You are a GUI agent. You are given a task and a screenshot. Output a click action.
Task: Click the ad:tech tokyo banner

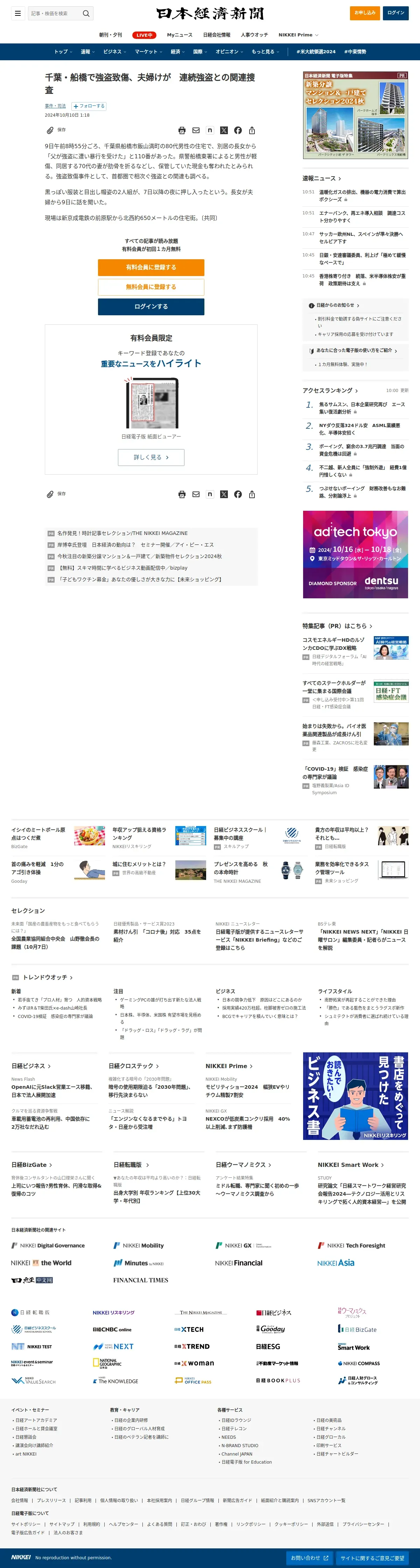coord(356,554)
